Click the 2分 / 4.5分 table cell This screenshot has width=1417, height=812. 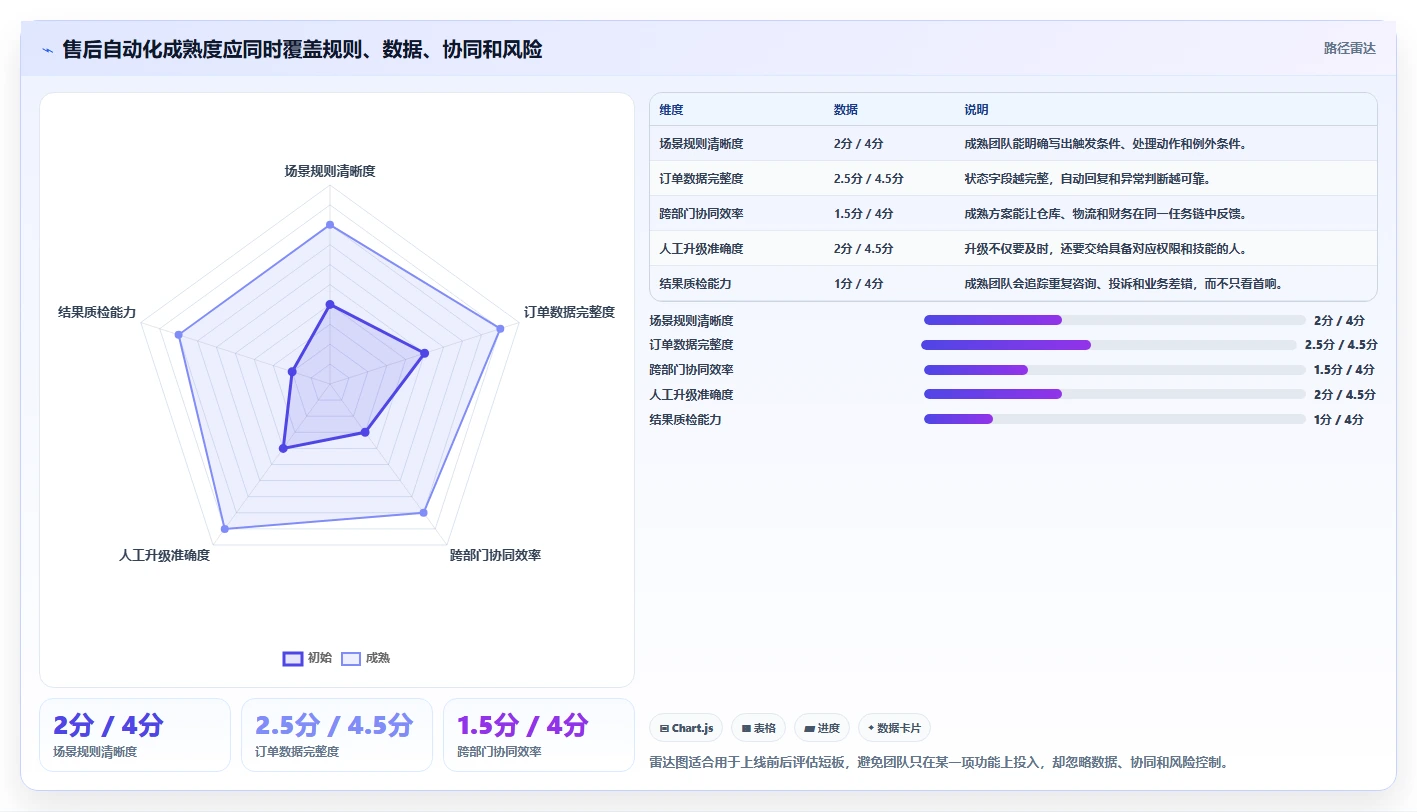863,249
